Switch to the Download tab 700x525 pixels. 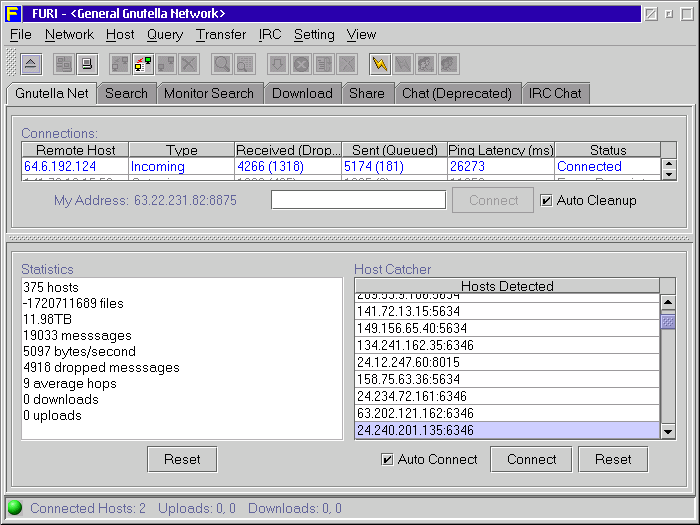(302, 93)
